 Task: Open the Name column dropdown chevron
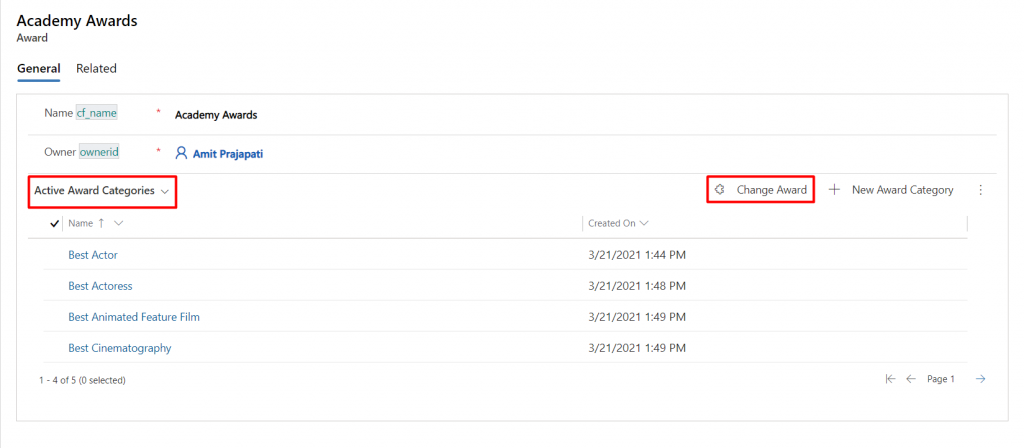click(118, 223)
